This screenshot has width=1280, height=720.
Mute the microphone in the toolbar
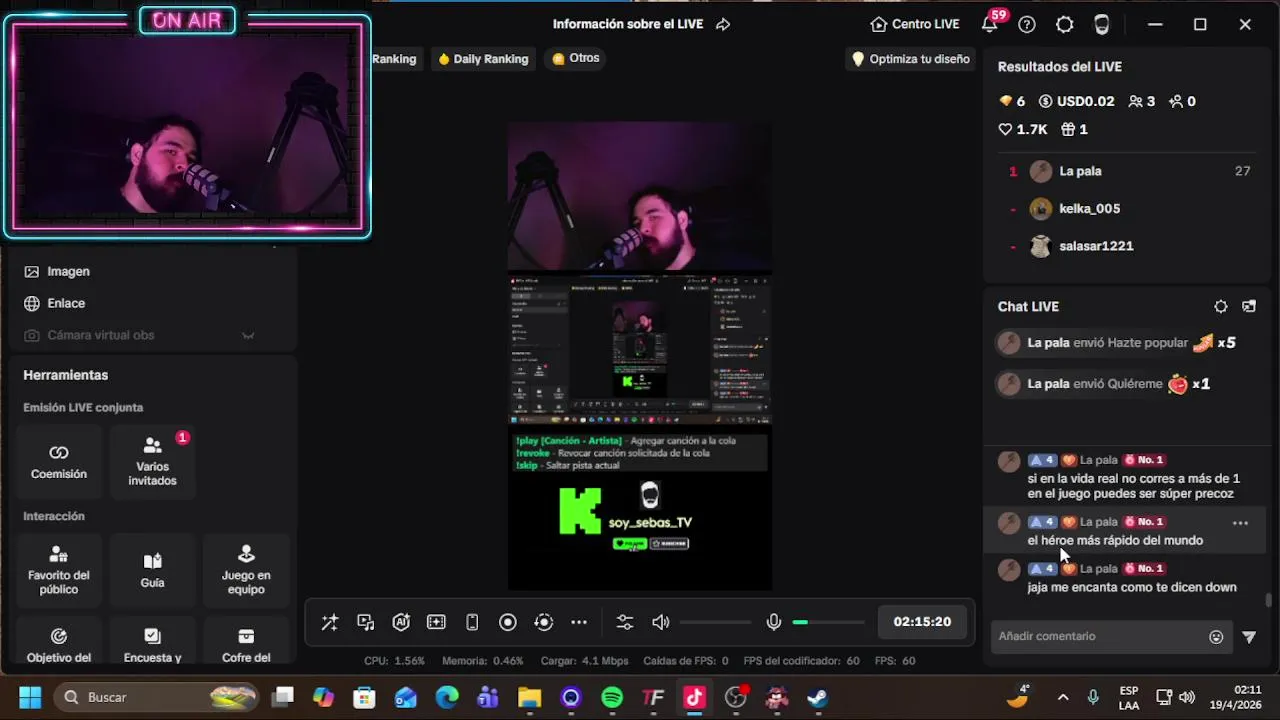[x=773, y=622]
